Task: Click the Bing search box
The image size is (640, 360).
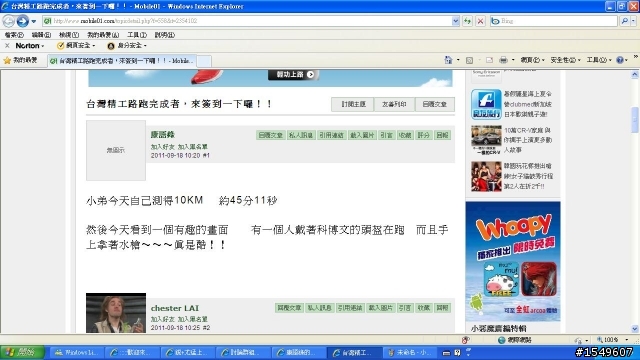Action: tap(554, 21)
